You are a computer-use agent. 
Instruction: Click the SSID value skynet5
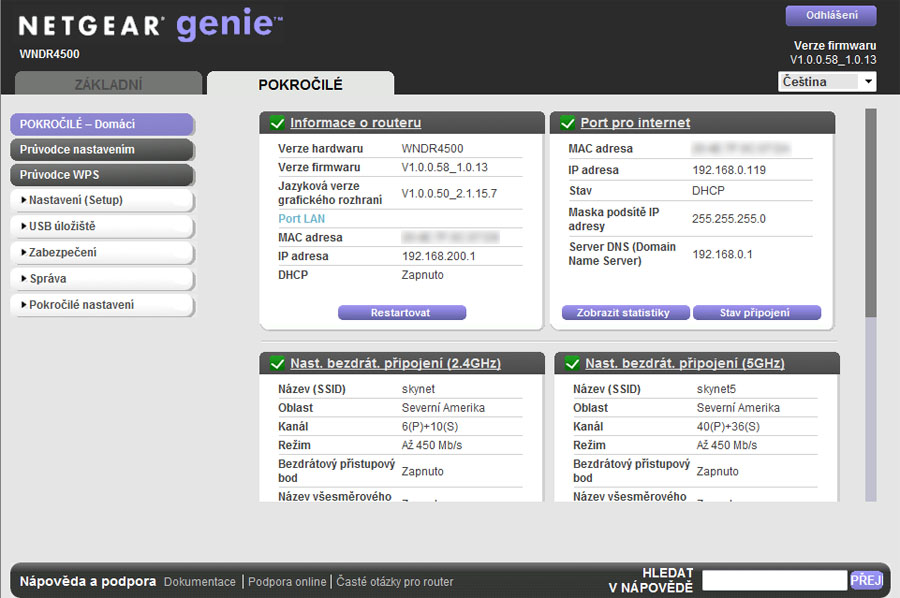tap(716, 389)
